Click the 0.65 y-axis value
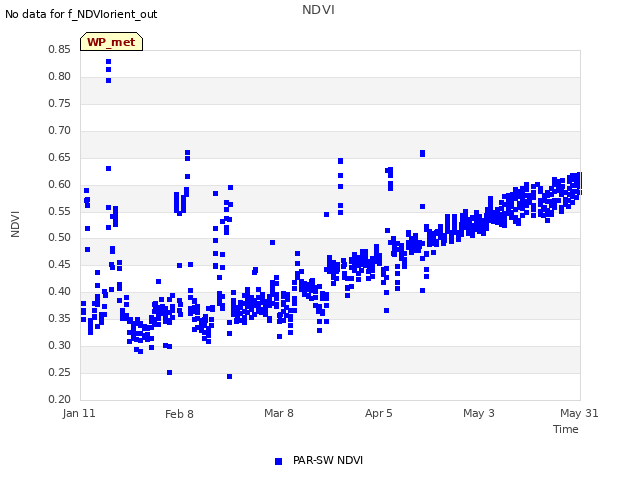The width and height of the screenshot is (640, 480). tap(60, 157)
